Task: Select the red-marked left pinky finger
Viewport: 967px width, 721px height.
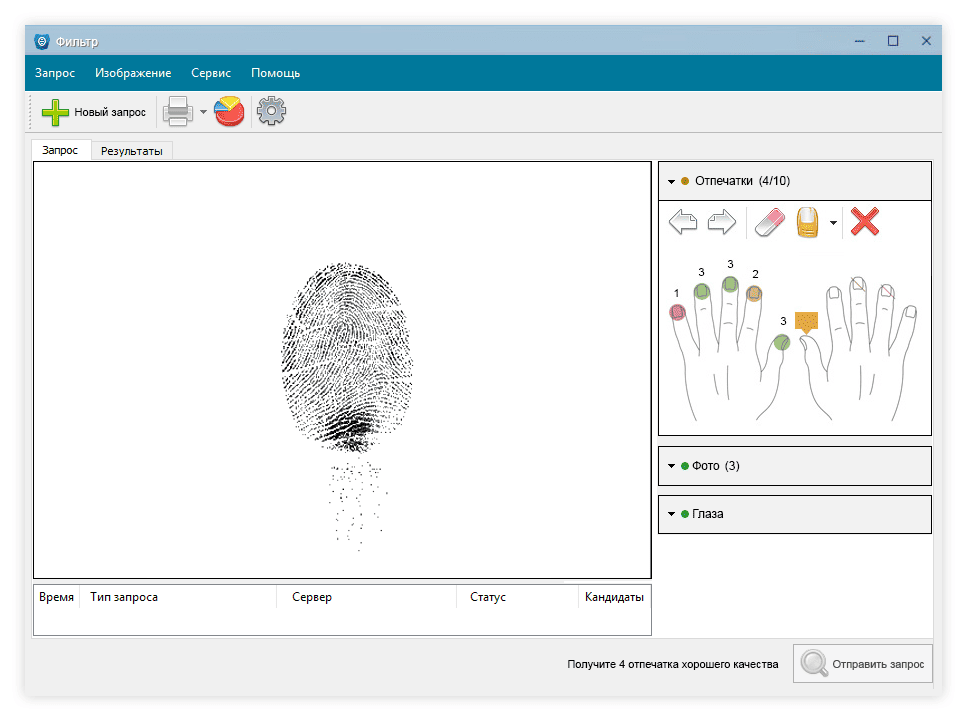Action: pos(677,313)
